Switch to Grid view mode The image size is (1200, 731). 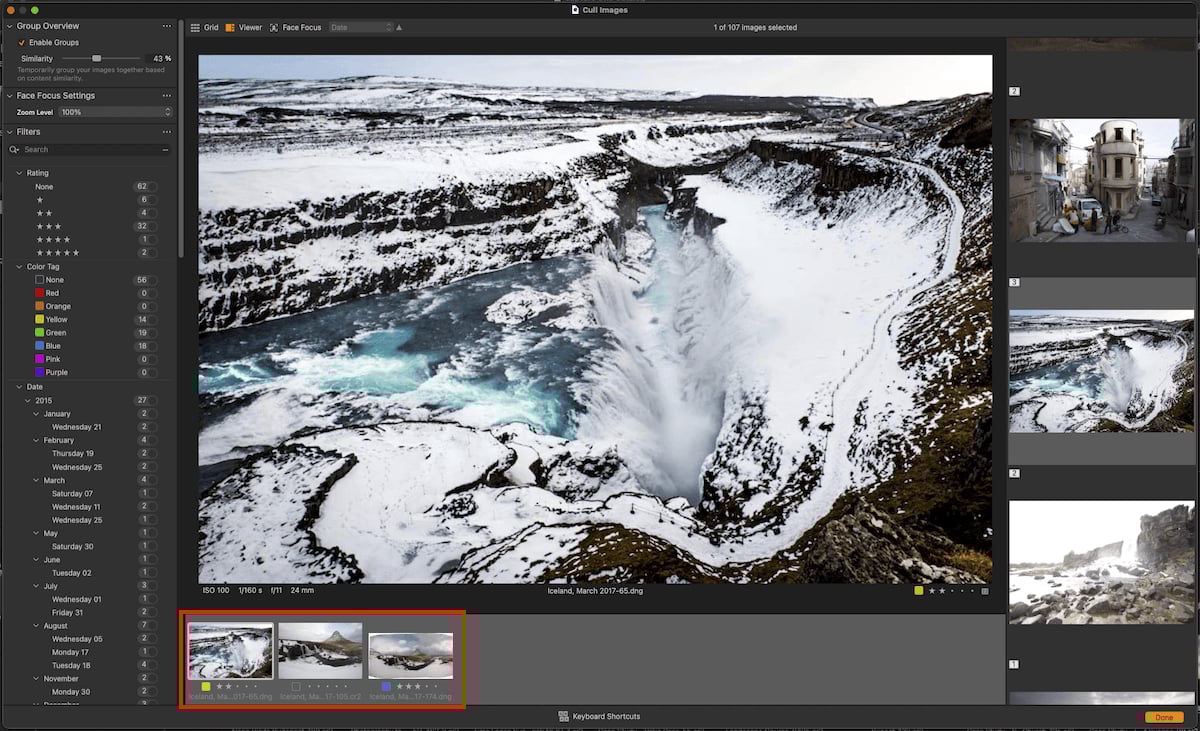(205, 27)
